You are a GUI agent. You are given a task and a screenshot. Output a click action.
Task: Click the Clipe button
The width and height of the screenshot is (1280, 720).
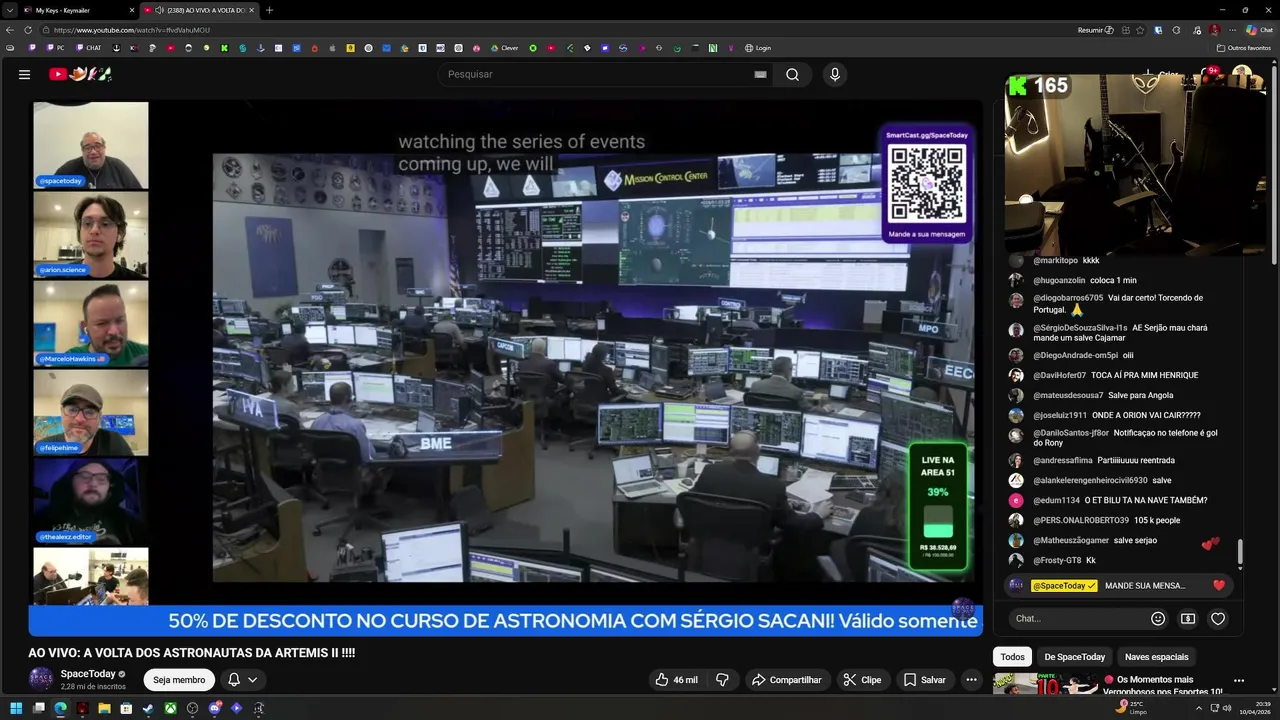coord(862,680)
